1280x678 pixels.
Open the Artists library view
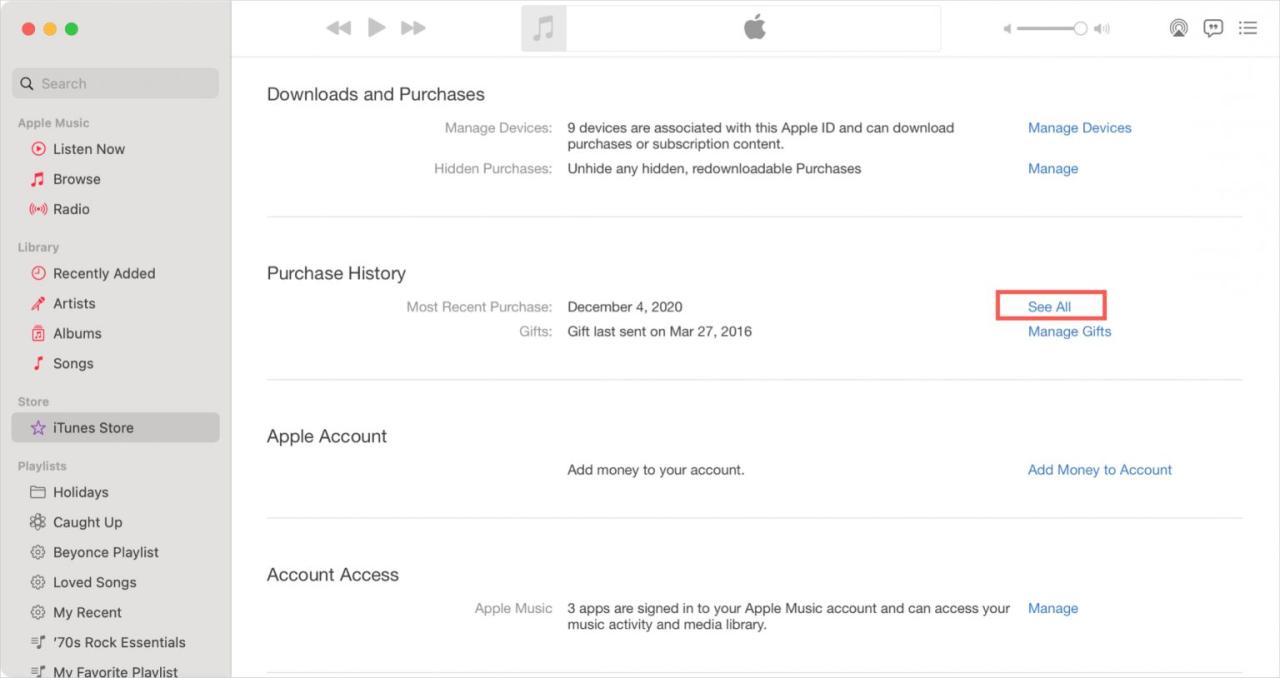click(75, 303)
